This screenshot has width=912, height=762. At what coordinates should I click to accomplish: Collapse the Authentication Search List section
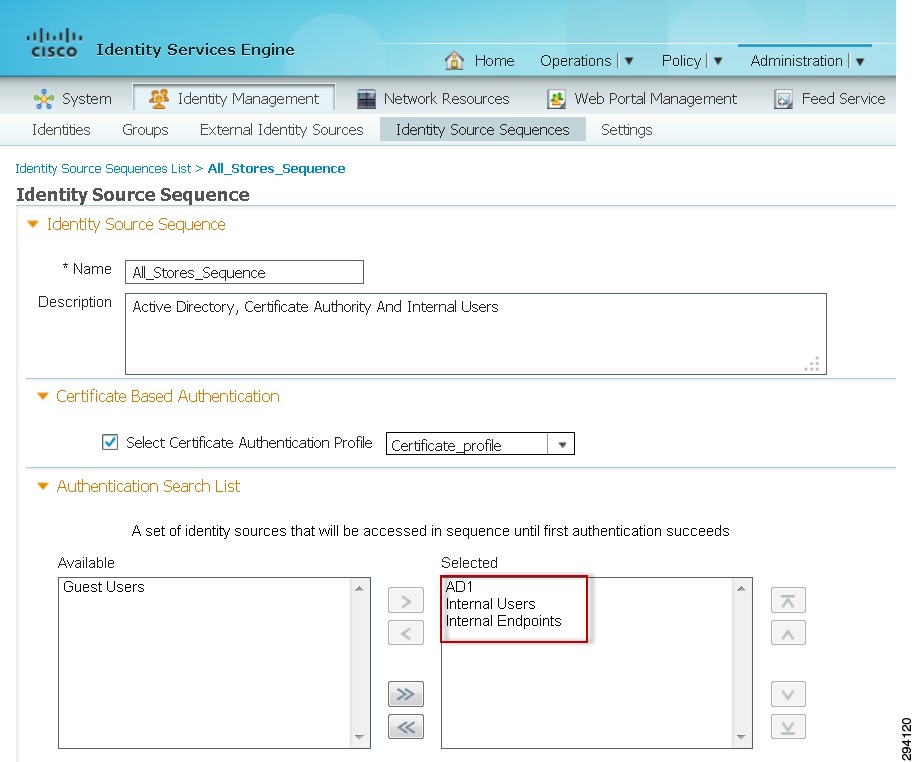[42, 486]
